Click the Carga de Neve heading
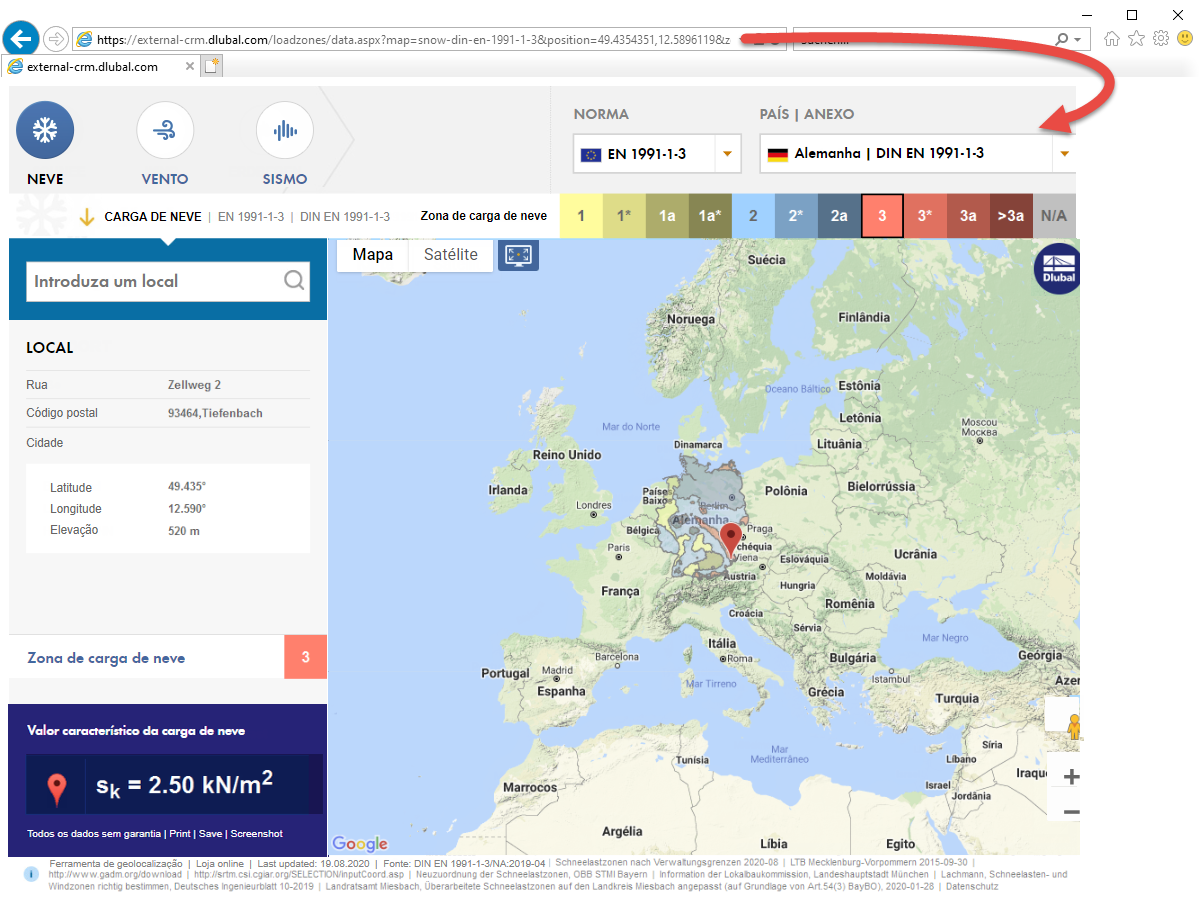Viewport: 1200px width, 900px height. (x=153, y=216)
